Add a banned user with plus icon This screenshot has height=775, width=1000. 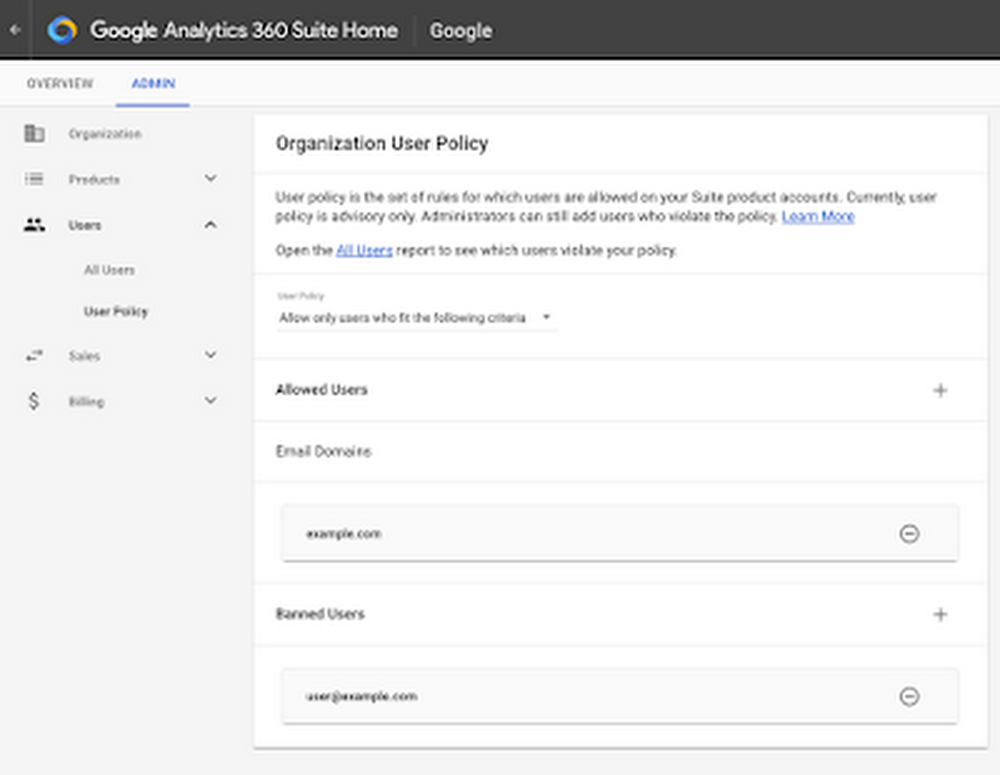(940, 614)
